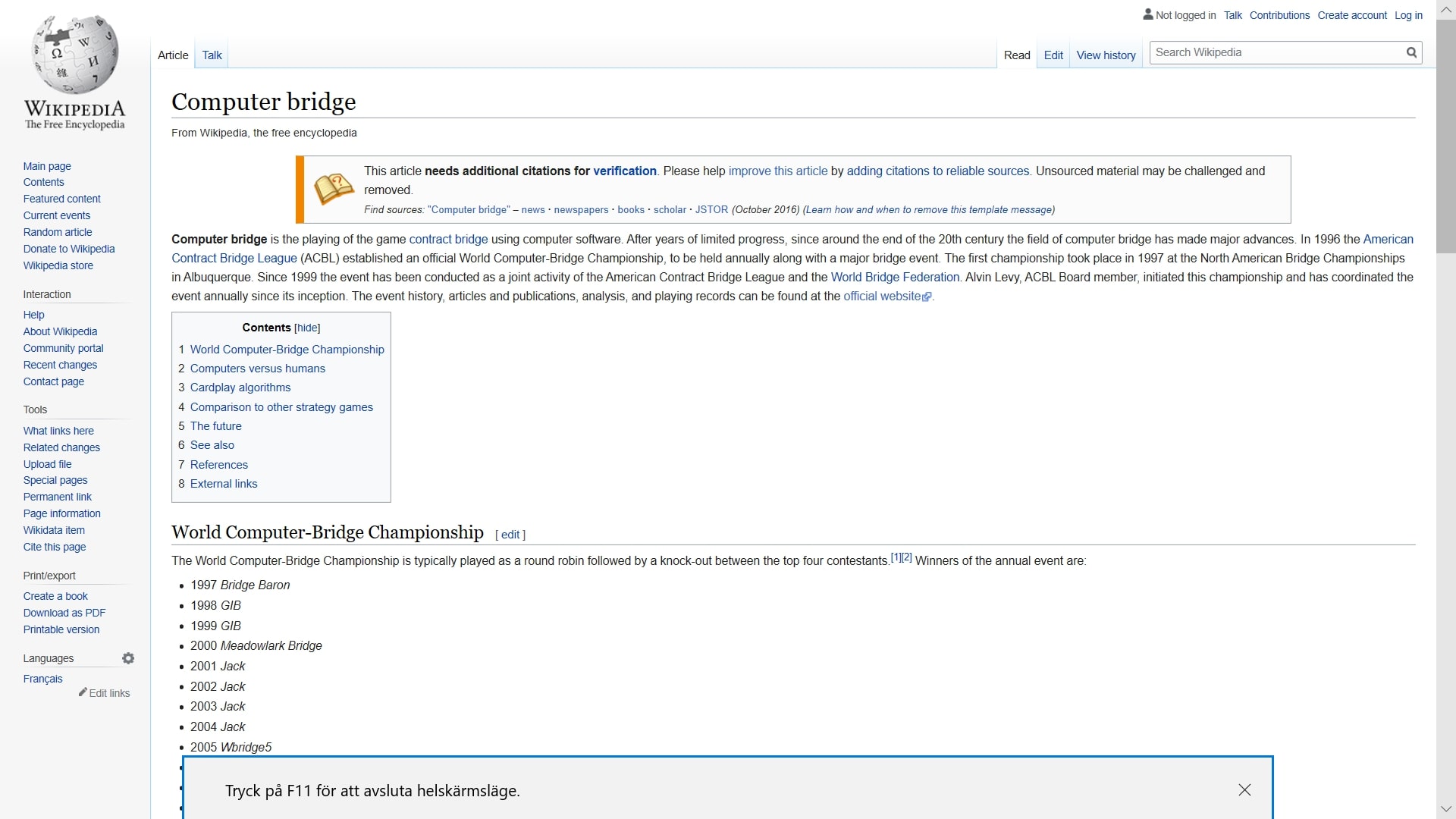The height and width of the screenshot is (819, 1456).
Task: Edit the World Computer-Bridge Championship section
Action: pos(510,535)
